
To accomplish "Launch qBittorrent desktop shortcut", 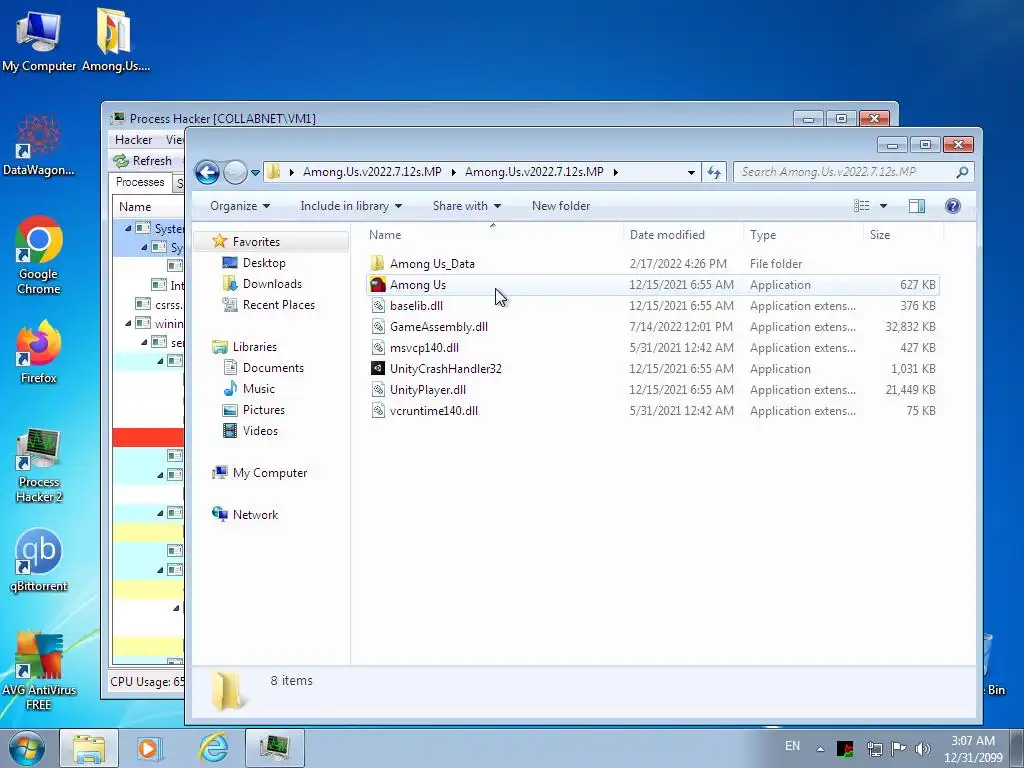I will point(39,560).
